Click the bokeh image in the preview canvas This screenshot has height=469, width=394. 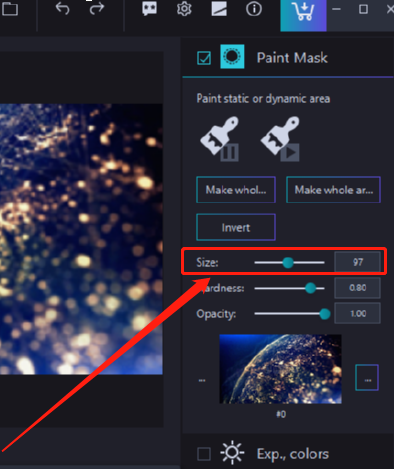coord(81,239)
